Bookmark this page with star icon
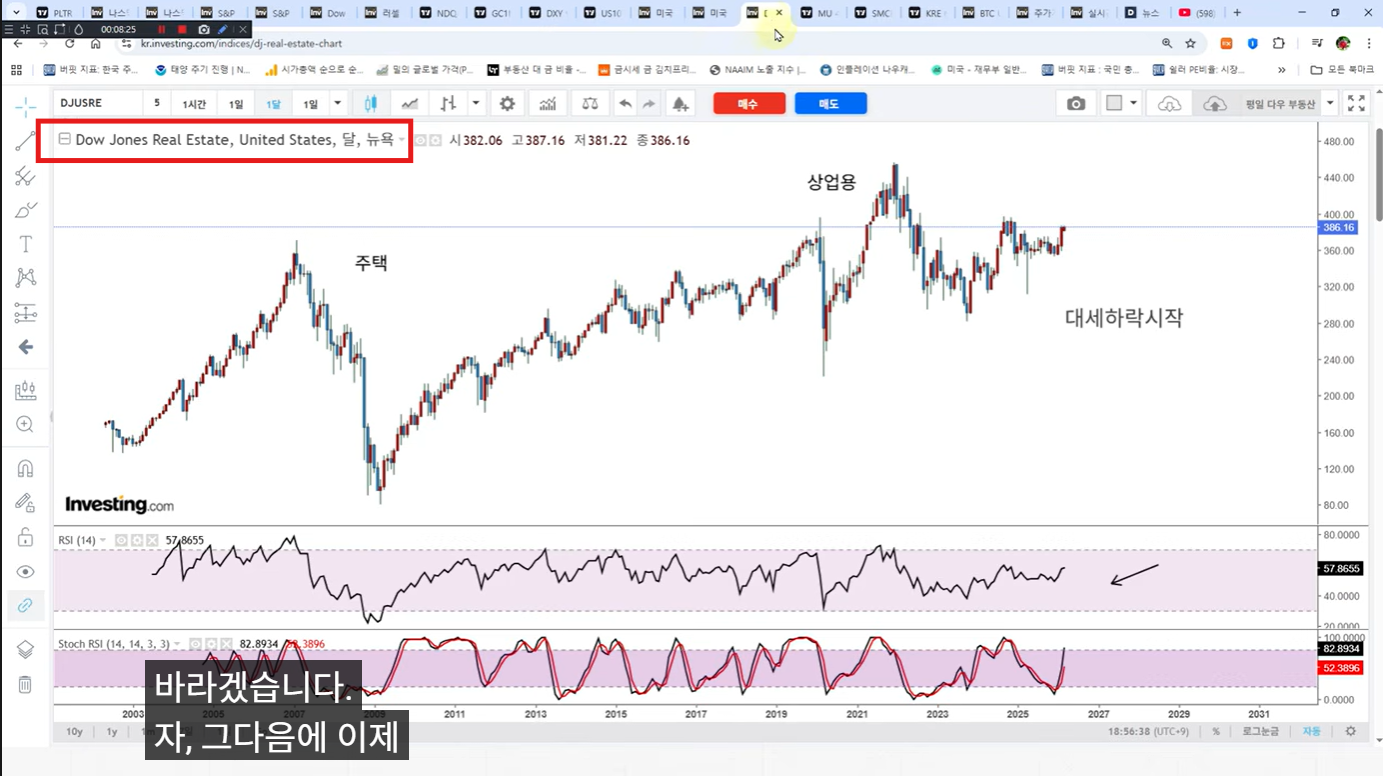Image resolution: width=1383 pixels, height=778 pixels. pos(1190,44)
